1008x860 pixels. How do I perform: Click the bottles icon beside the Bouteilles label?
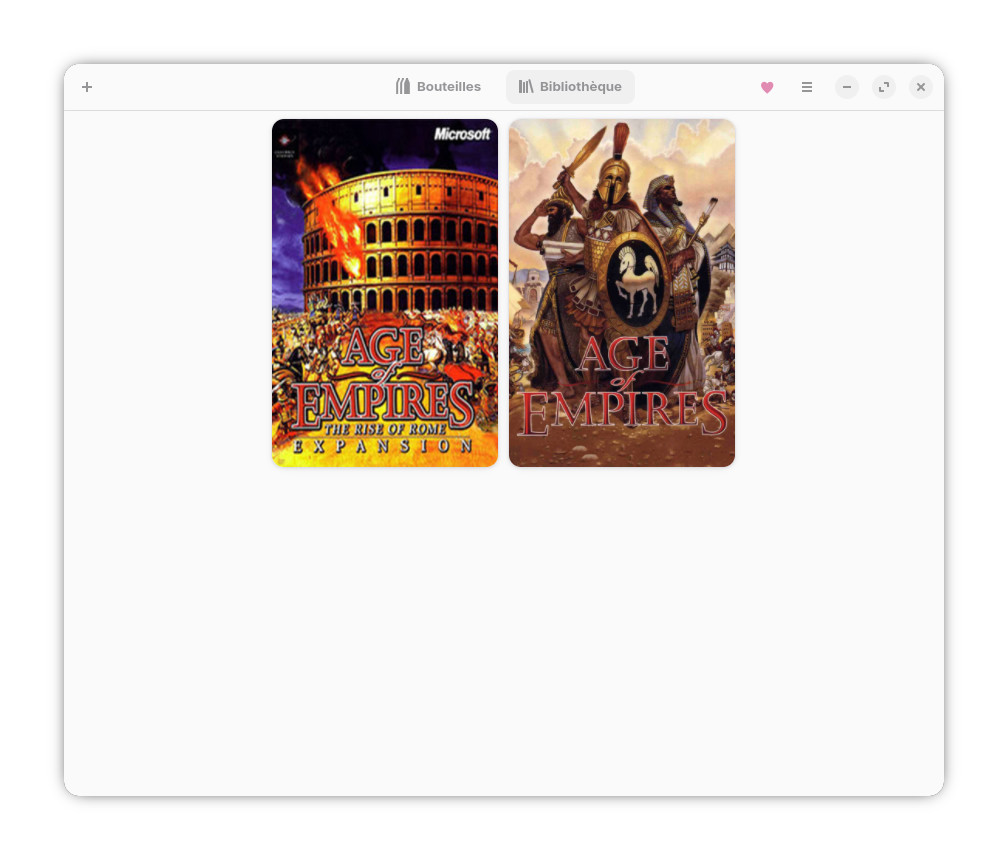coord(403,87)
